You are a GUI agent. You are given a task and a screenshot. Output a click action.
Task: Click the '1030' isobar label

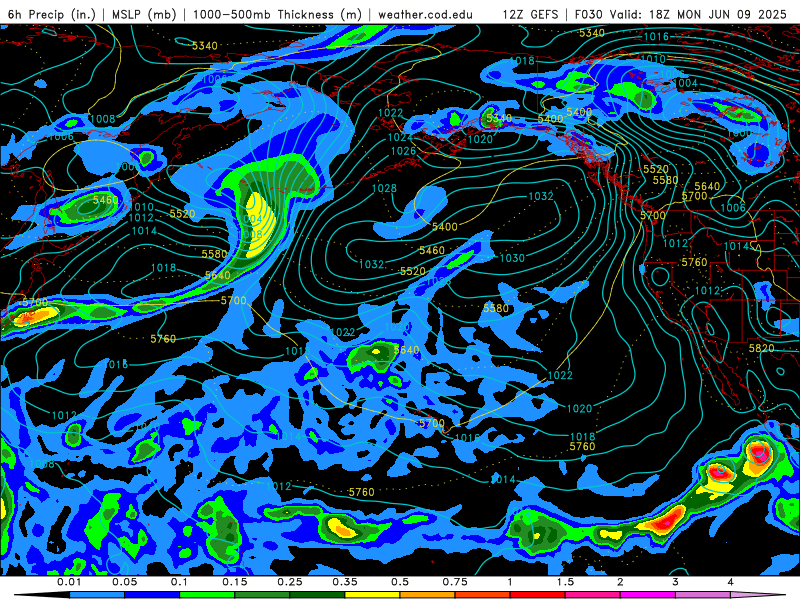coord(512,258)
